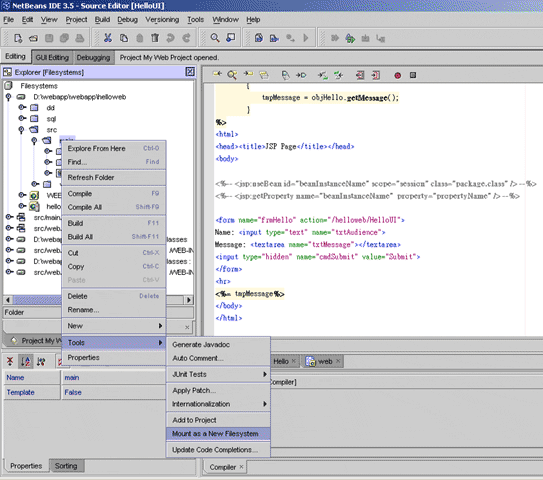The image size is (543, 480).
Task: Click the stop square icon in editor toolbar
Action: click(413, 75)
